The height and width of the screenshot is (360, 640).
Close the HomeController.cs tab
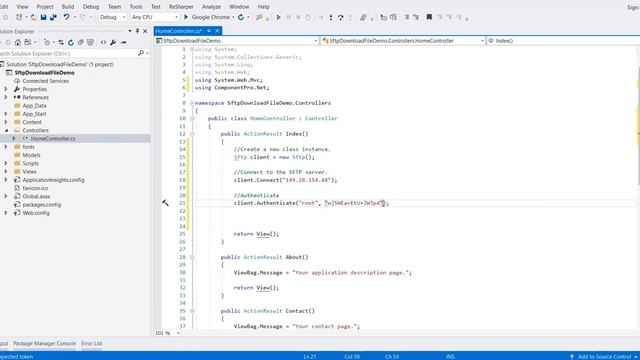217,31
